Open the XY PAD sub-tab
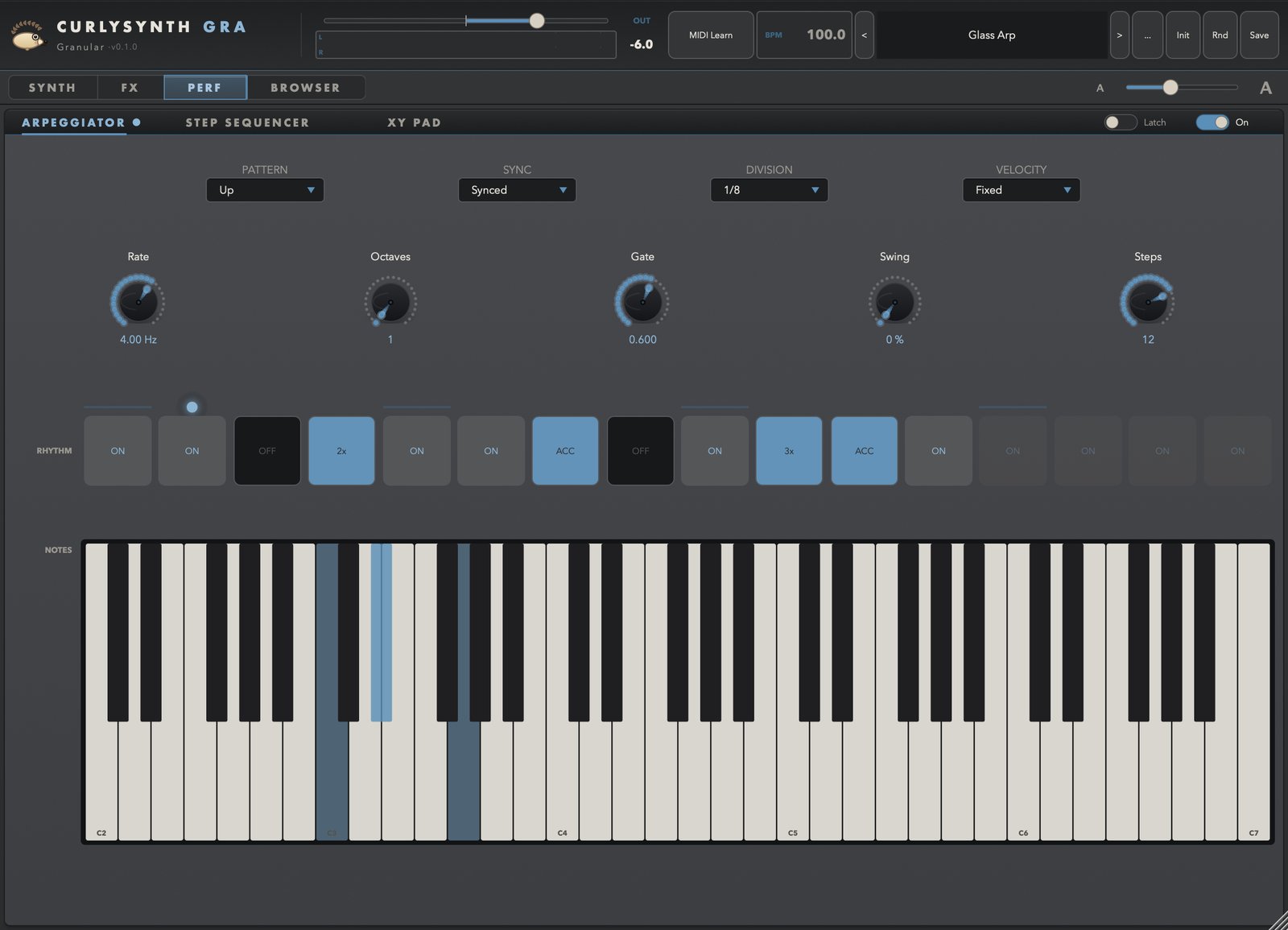The height and width of the screenshot is (930, 1288). click(414, 122)
